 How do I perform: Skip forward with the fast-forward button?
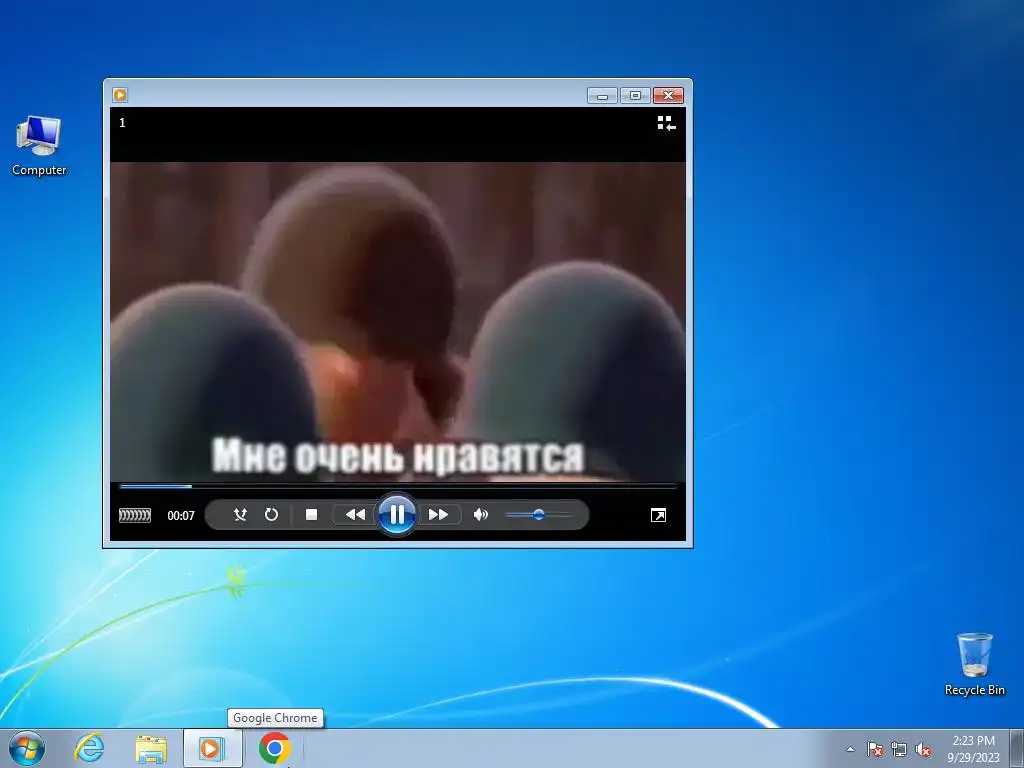tap(438, 515)
